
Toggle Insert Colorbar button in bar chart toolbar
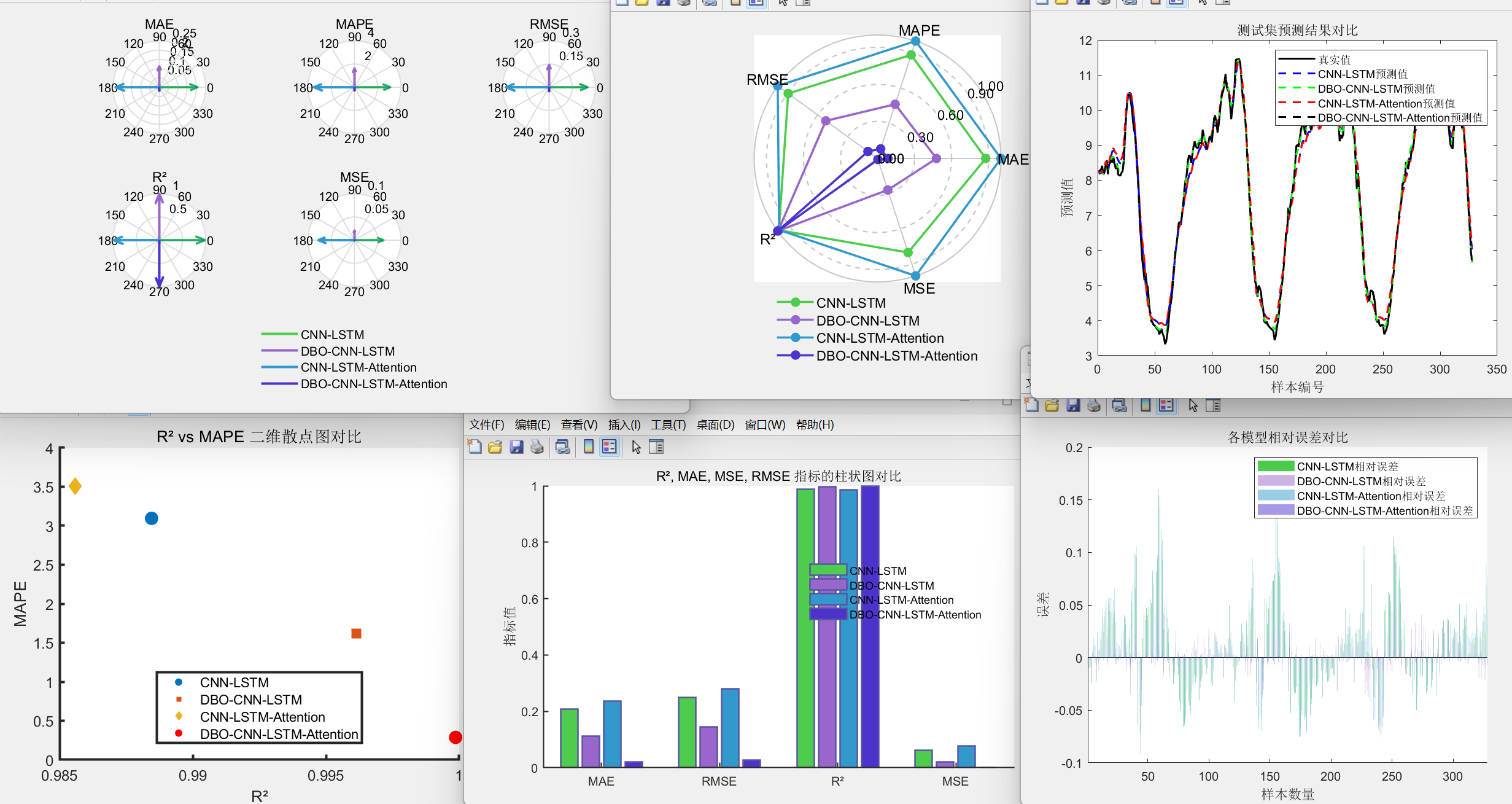pyautogui.click(x=589, y=447)
